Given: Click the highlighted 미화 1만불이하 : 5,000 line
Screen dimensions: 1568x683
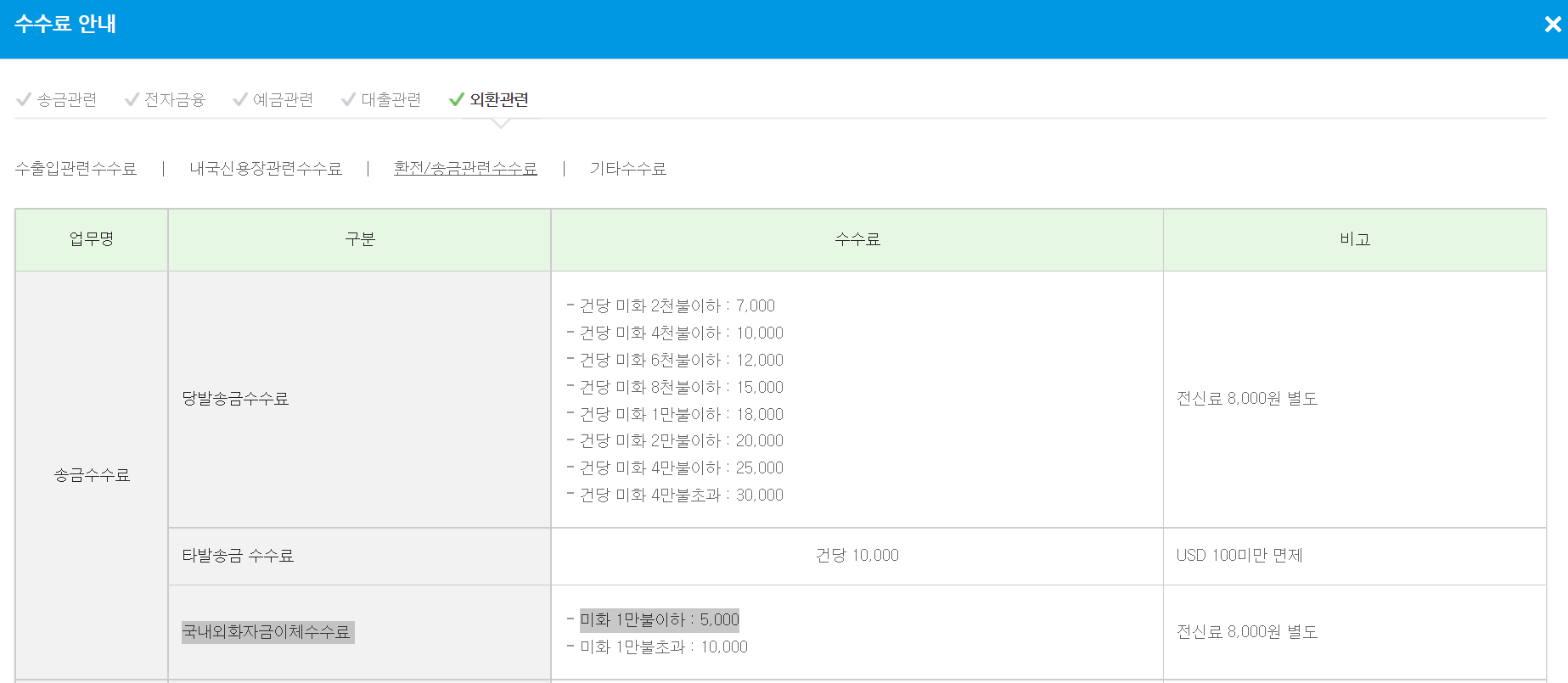Looking at the screenshot, I should tap(660, 620).
